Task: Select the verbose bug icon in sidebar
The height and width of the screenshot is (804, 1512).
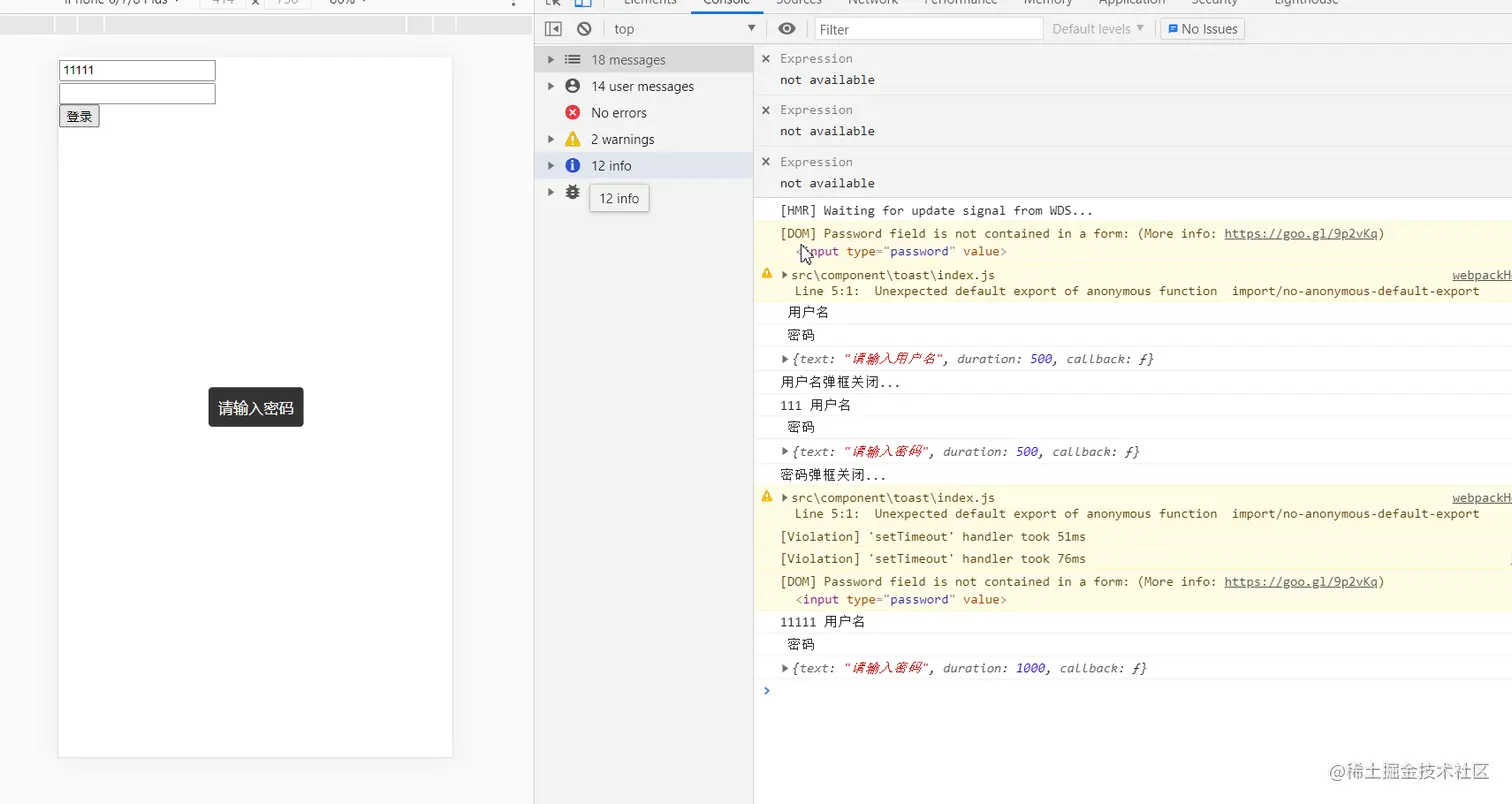Action: pos(572,192)
